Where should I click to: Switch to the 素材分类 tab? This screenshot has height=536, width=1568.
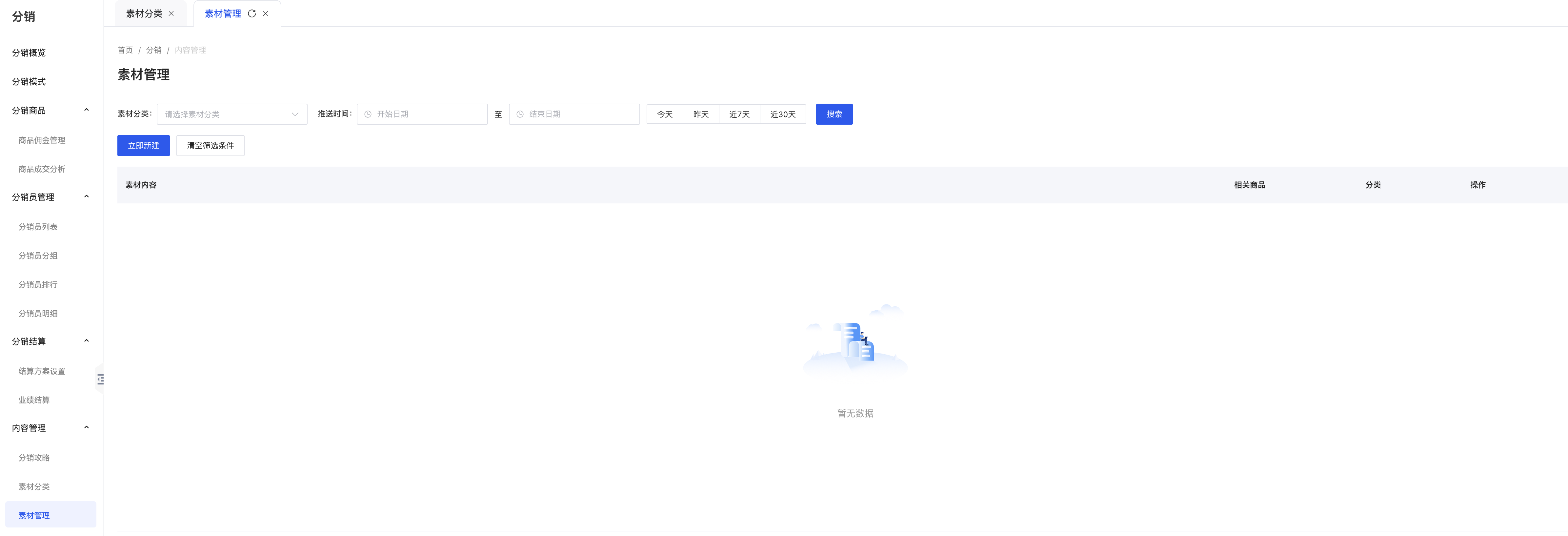144,13
